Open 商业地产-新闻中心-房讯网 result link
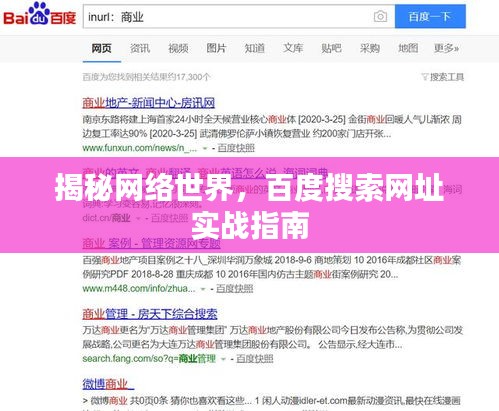The image size is (499, 411). [x=149, y=103]
